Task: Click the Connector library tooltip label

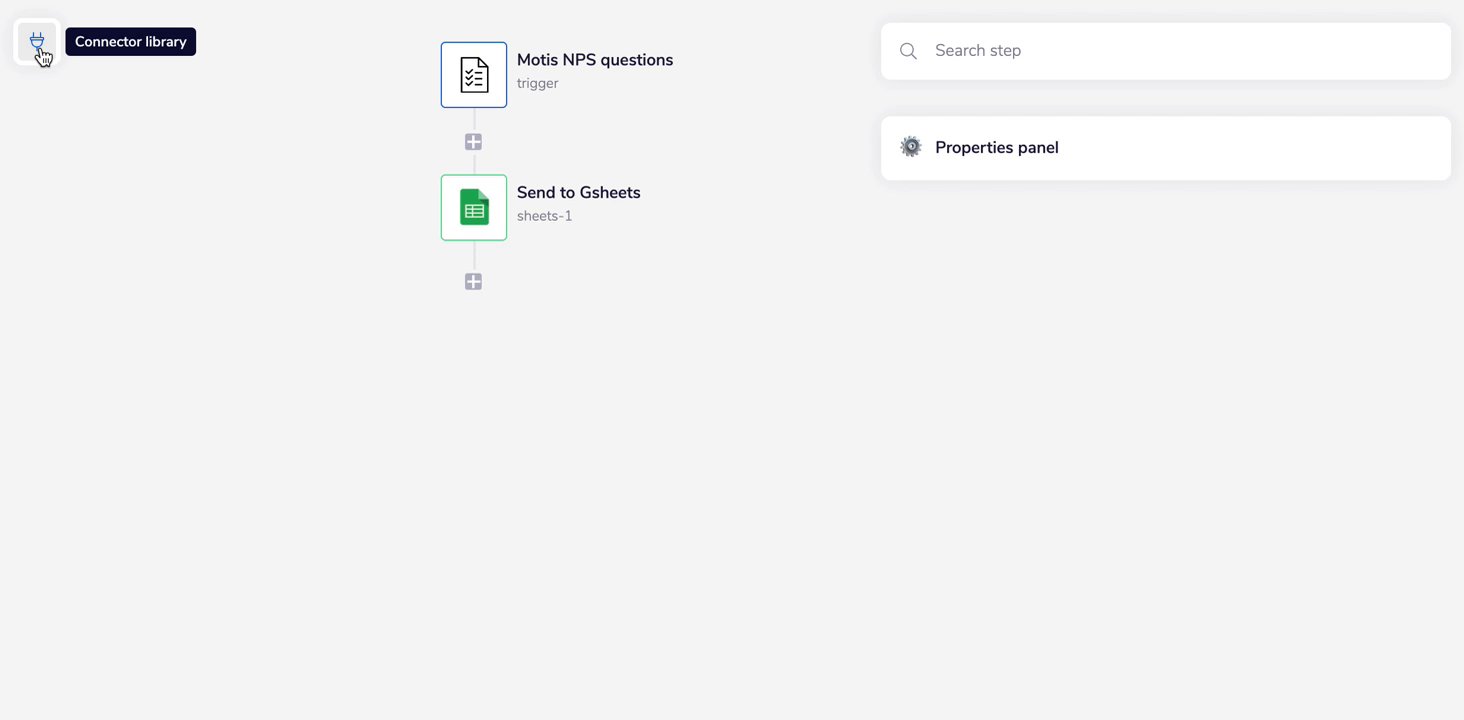Action: click(x=130, y=42)
